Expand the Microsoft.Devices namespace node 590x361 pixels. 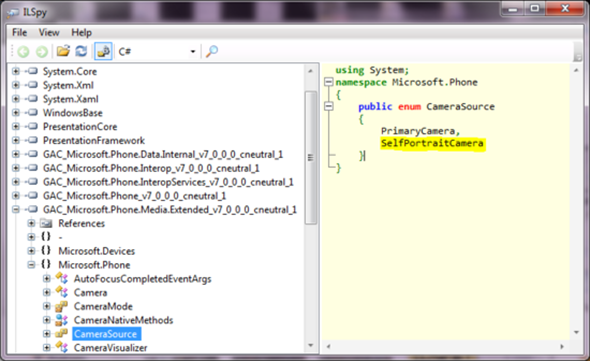pos(31,251)
